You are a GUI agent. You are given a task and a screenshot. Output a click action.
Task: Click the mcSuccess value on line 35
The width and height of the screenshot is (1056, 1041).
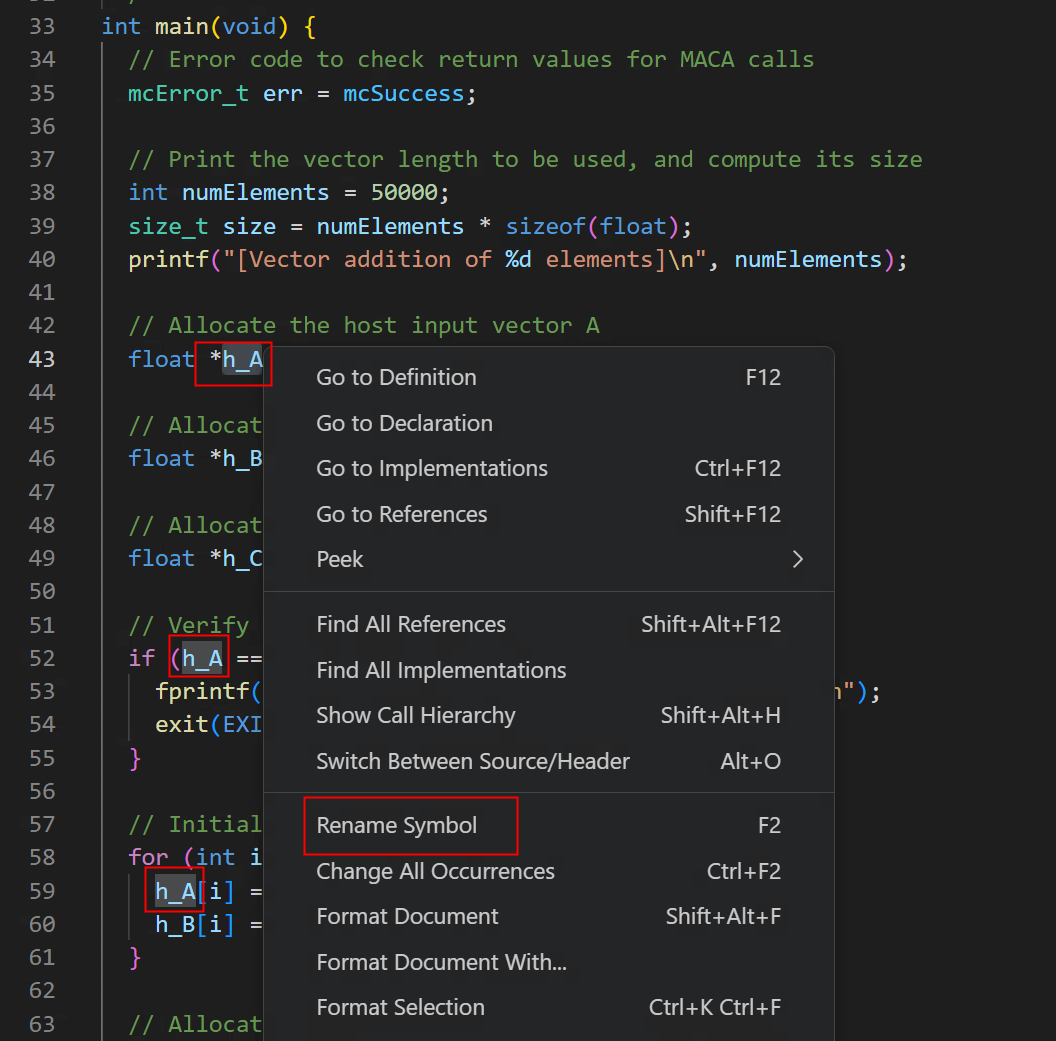coord(403,93)
